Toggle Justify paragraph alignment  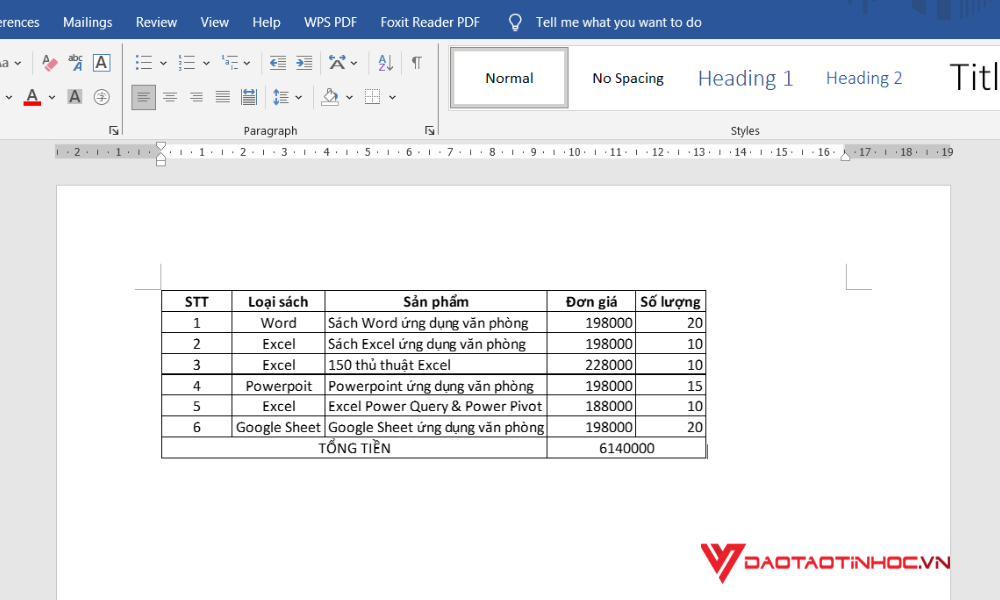click(x=221, y=97)
